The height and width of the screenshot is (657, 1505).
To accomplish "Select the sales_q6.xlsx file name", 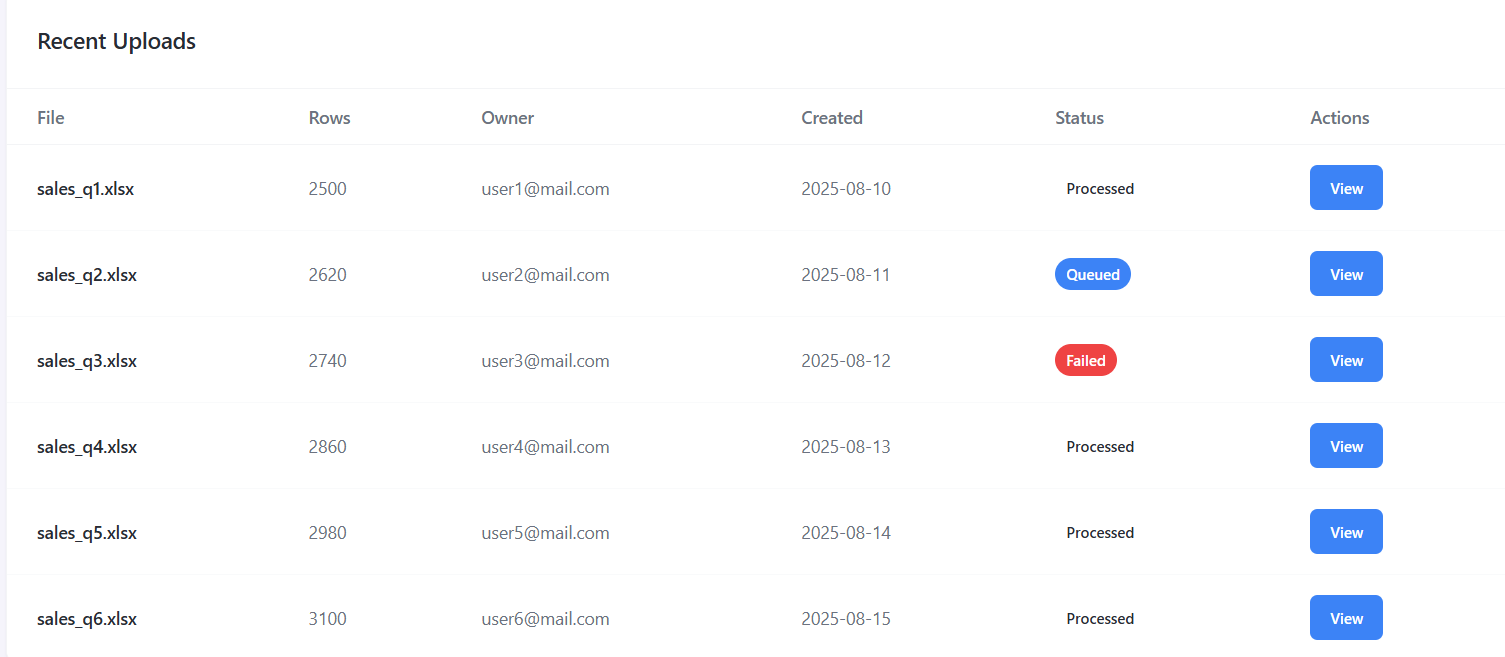I will click(87, 619).
